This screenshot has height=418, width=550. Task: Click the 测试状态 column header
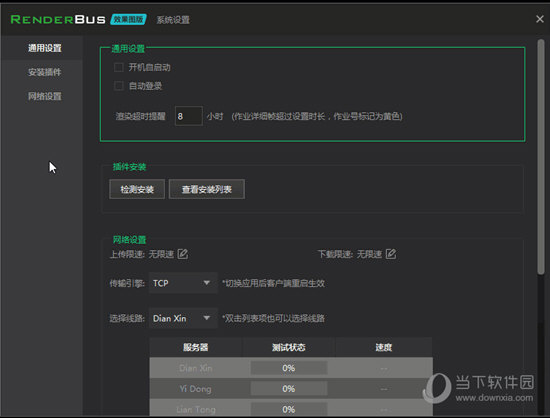pyautogui.click(x=289, y=347)
